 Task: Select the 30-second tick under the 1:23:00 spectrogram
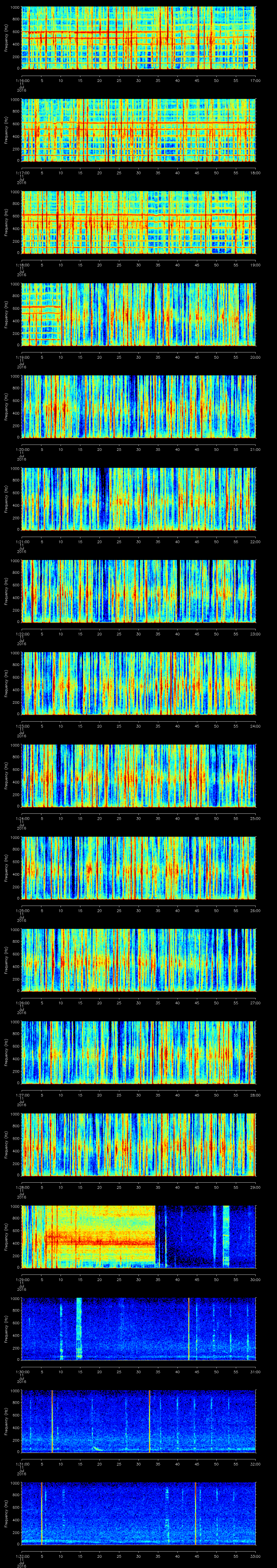coord(138,726)
